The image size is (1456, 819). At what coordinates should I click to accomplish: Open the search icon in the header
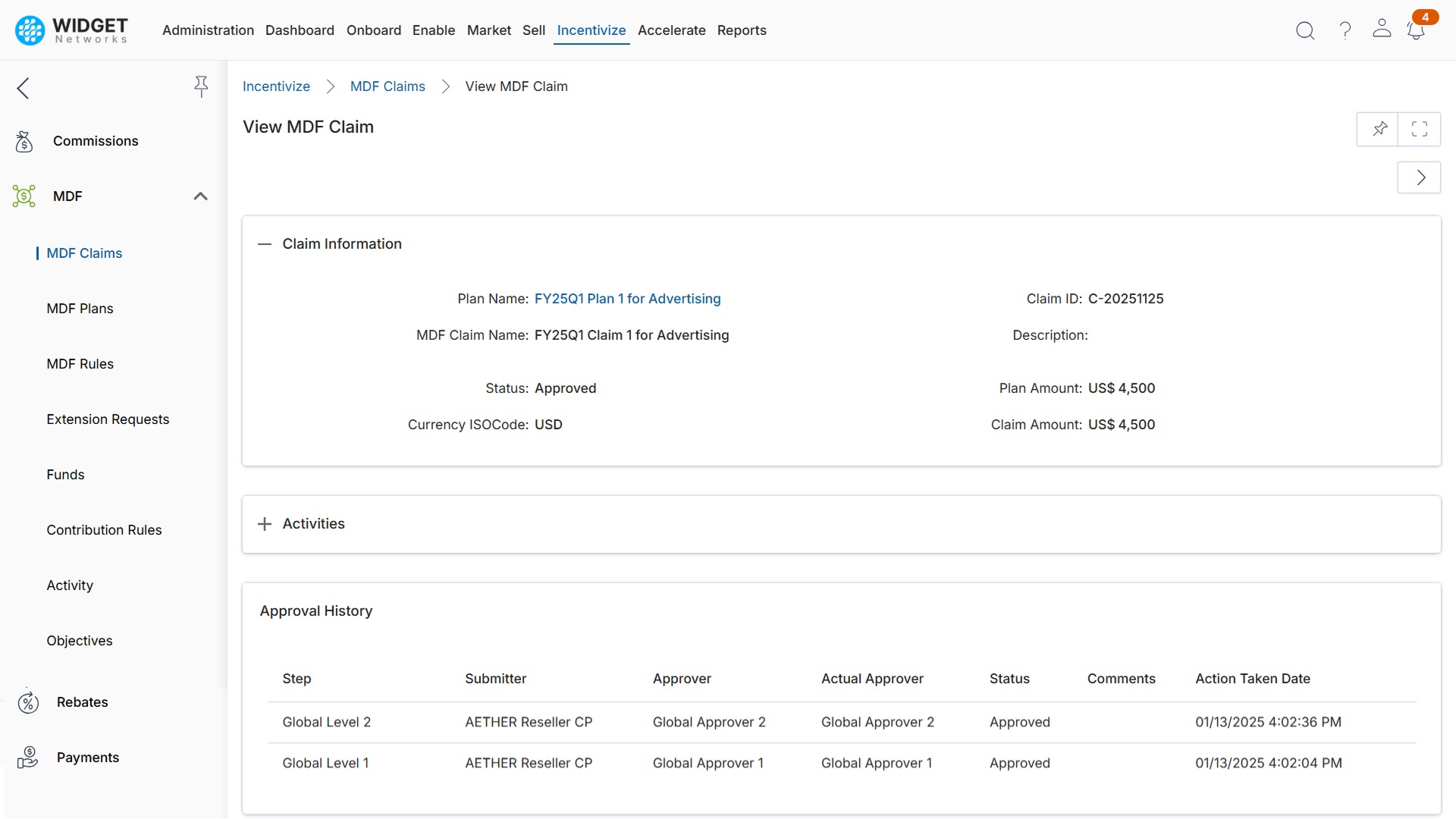coord(1305,30)
